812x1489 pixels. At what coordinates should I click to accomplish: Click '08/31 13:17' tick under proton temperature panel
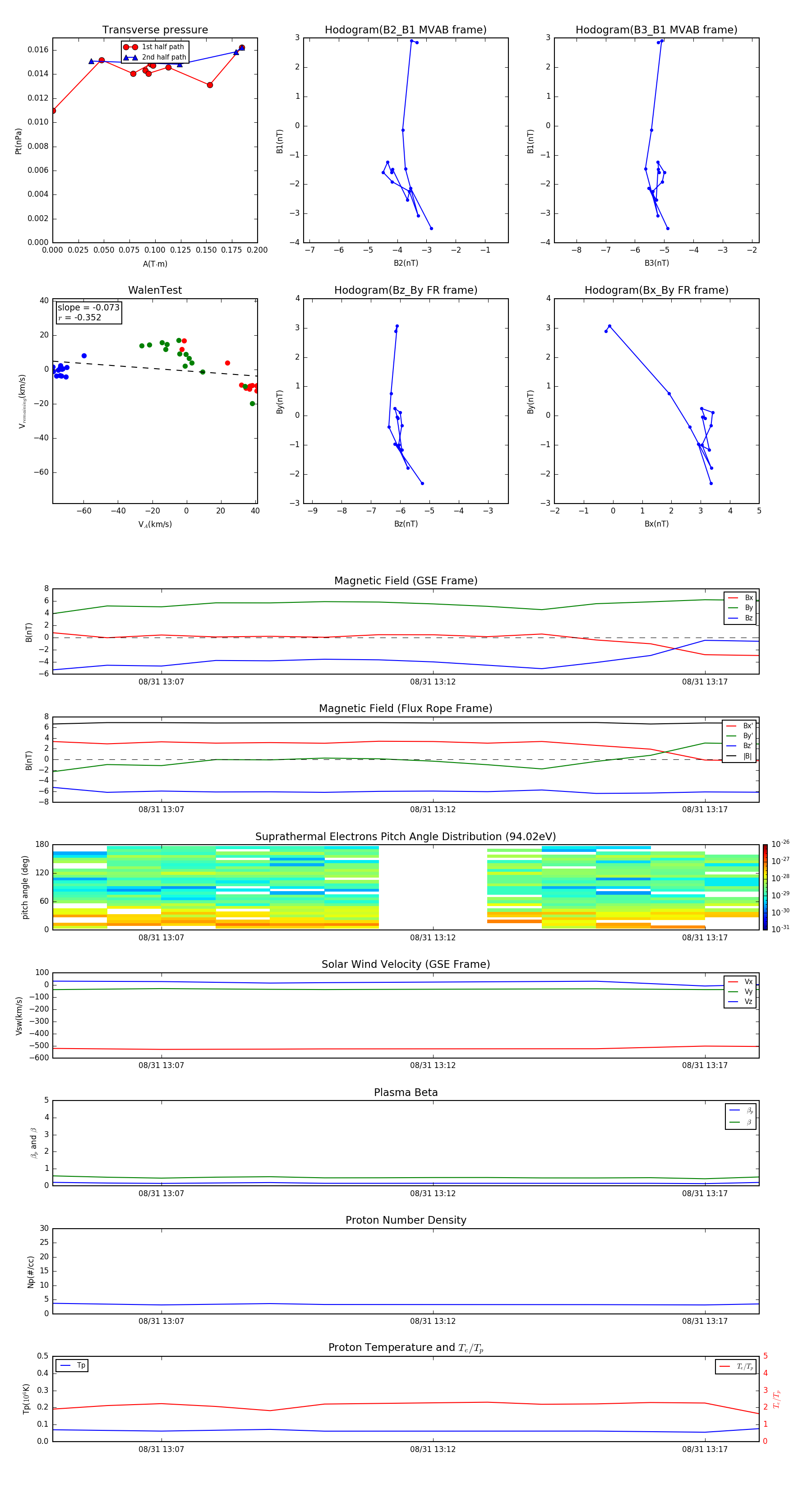click(705, 1449)
